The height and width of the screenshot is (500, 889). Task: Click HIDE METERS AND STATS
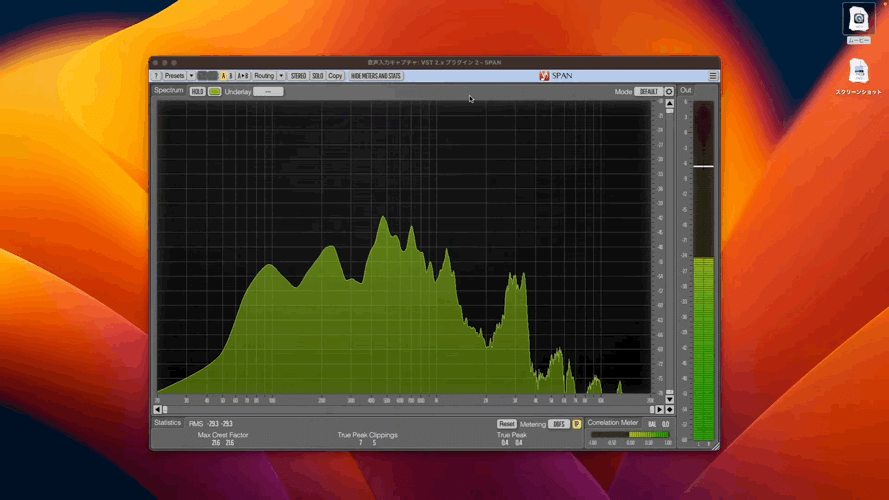pos(376,76)
